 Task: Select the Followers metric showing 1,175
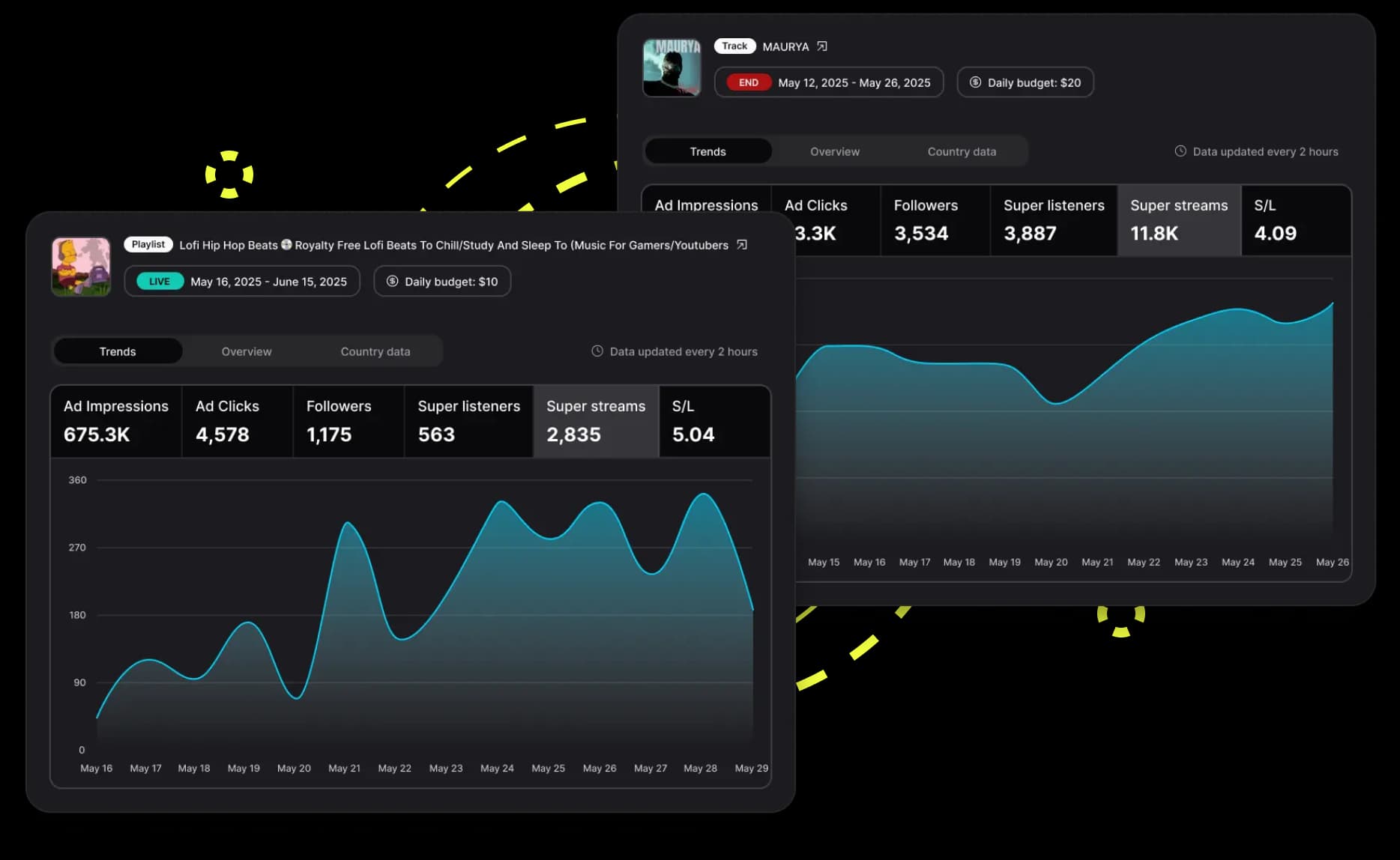pos(347,421)
